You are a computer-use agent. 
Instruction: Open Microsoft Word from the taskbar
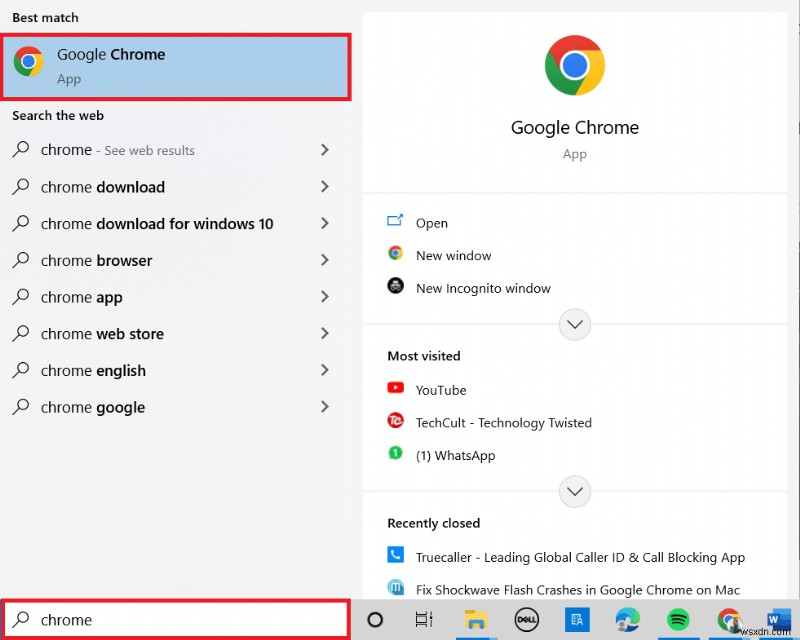click(x=778, y=620)
